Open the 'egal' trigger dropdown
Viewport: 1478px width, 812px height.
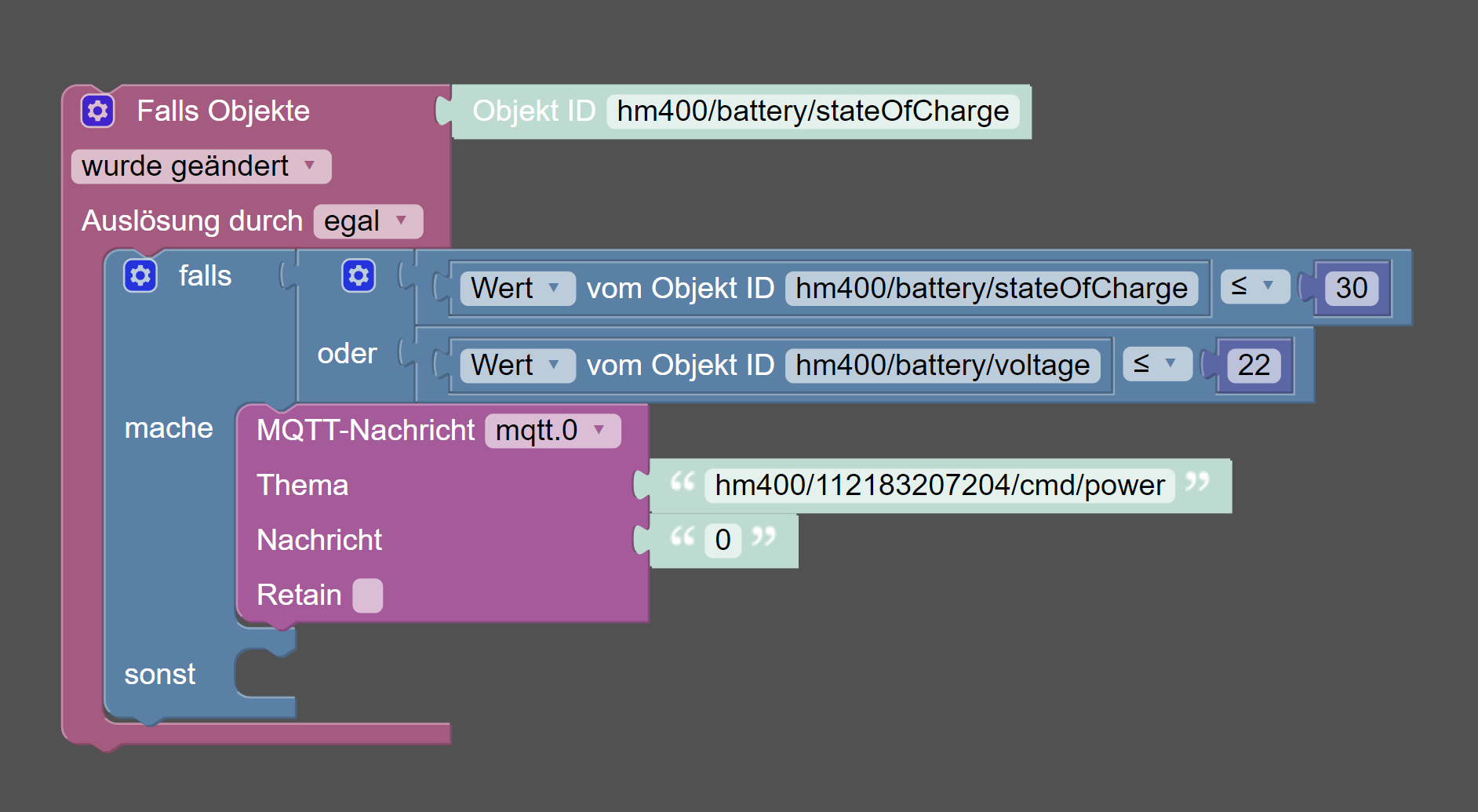pos(368,221)
